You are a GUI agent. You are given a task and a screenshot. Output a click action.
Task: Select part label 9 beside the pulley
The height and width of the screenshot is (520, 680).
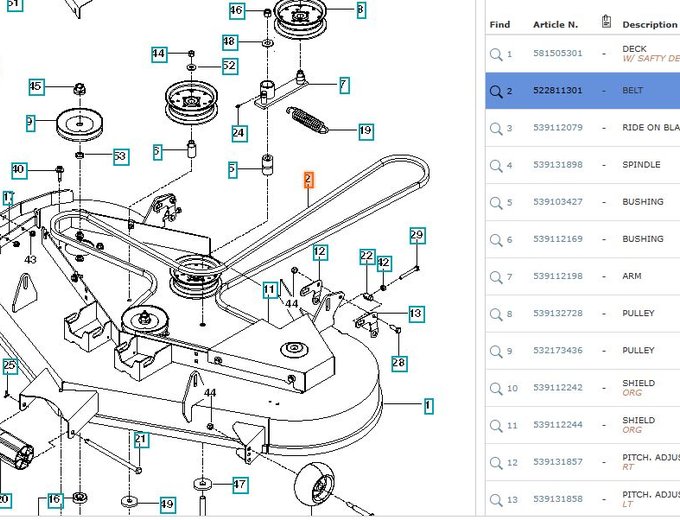[30, 123]
